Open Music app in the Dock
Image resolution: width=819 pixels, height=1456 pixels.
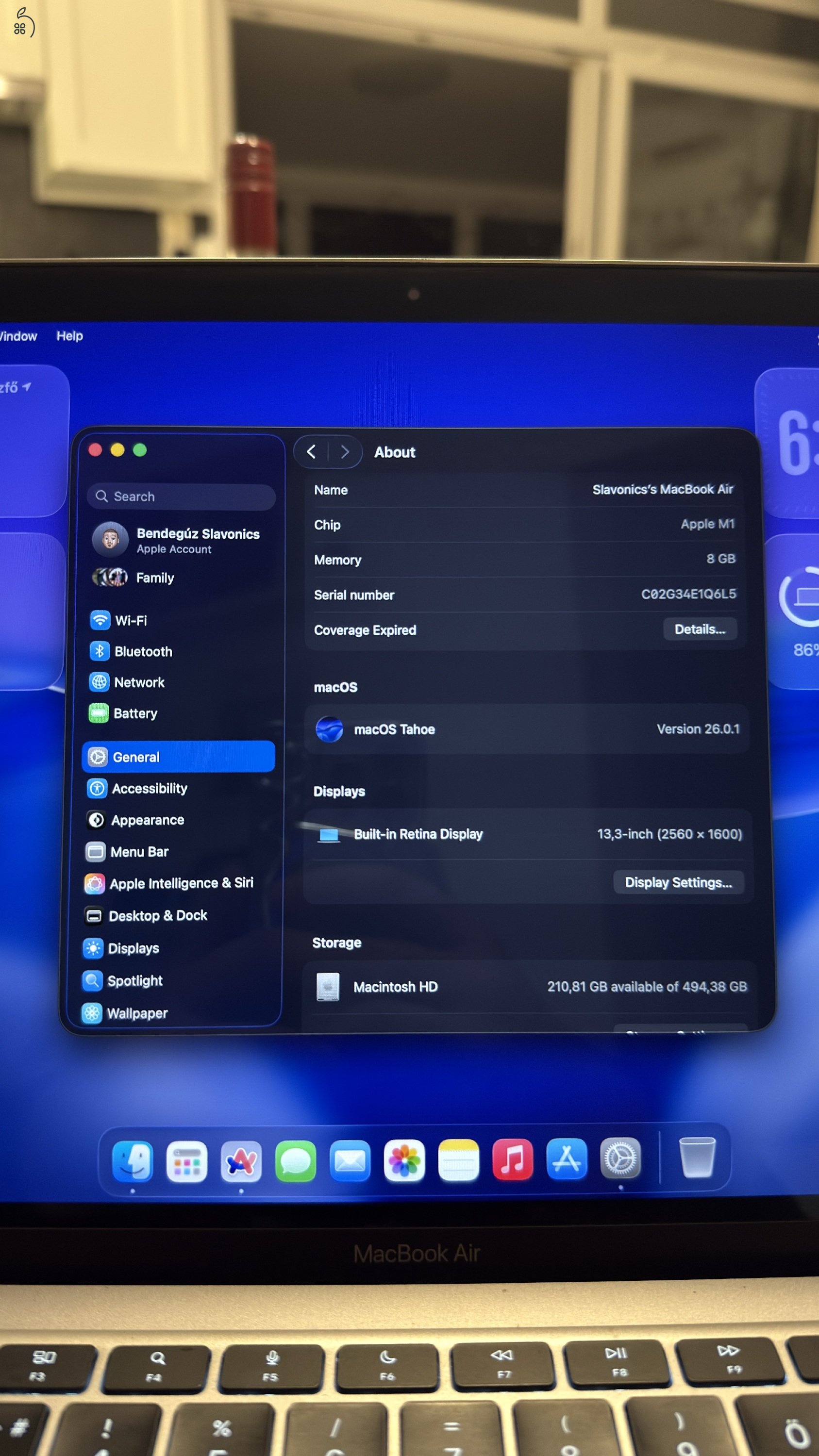point(512,1160)
